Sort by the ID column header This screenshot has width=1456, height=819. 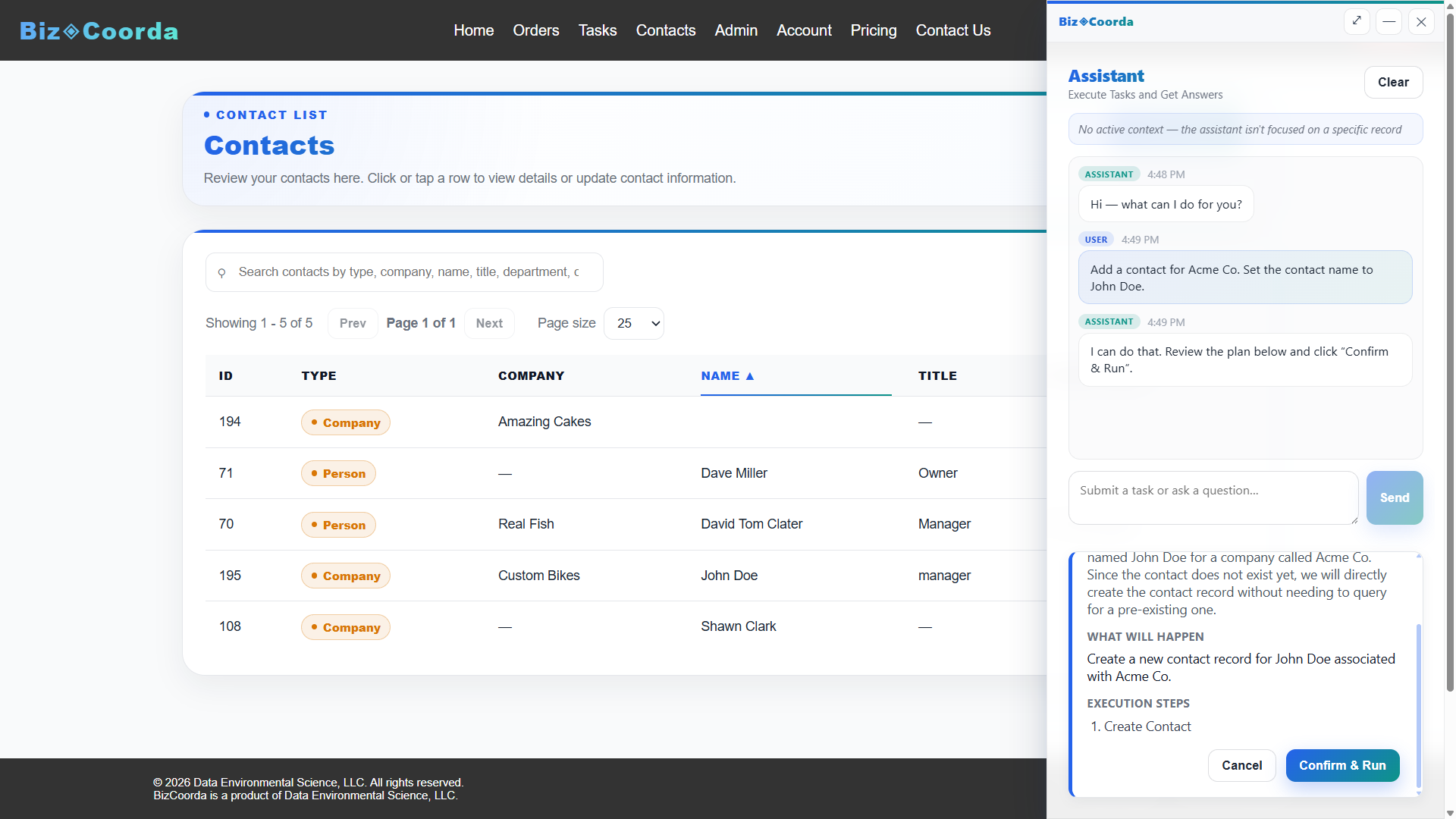(x=226, y=375)
